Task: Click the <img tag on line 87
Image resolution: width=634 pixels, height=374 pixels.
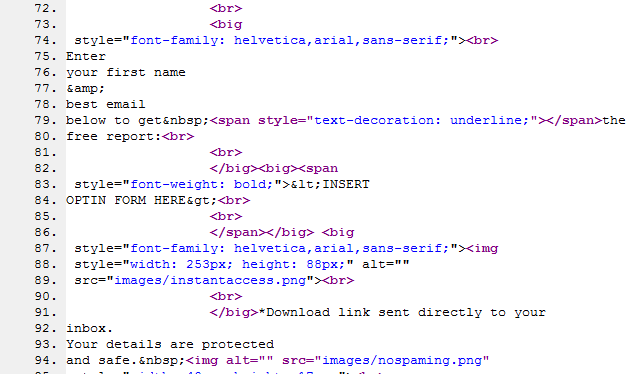Action: (482, 248)
